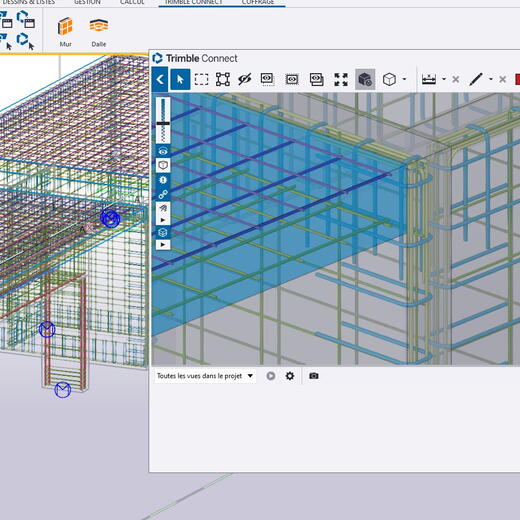
Task: Click the lowest blue M marker at column base
Action: pyautogui.click(x=63, y=390)
